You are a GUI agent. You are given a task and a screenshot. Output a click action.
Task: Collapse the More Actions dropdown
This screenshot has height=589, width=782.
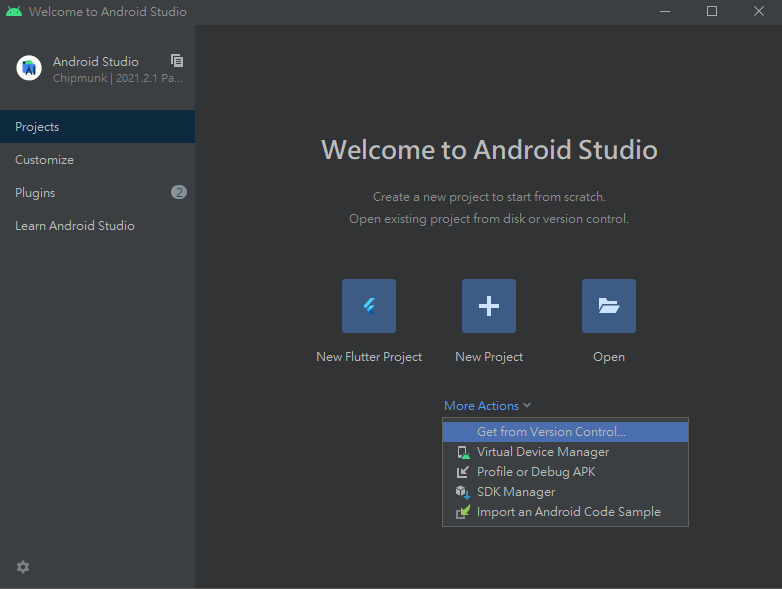pyautogui.click(x=487, y=405)
